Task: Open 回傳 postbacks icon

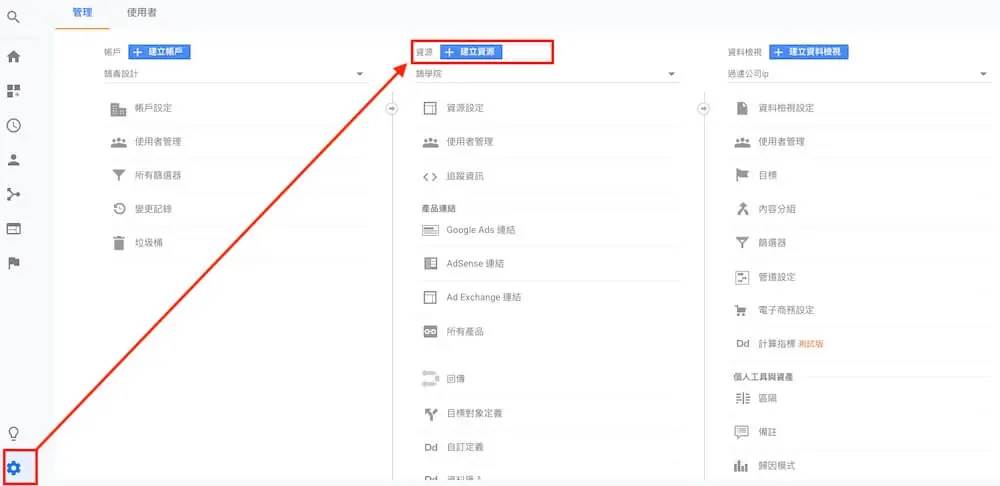Action: click(430, 379)
